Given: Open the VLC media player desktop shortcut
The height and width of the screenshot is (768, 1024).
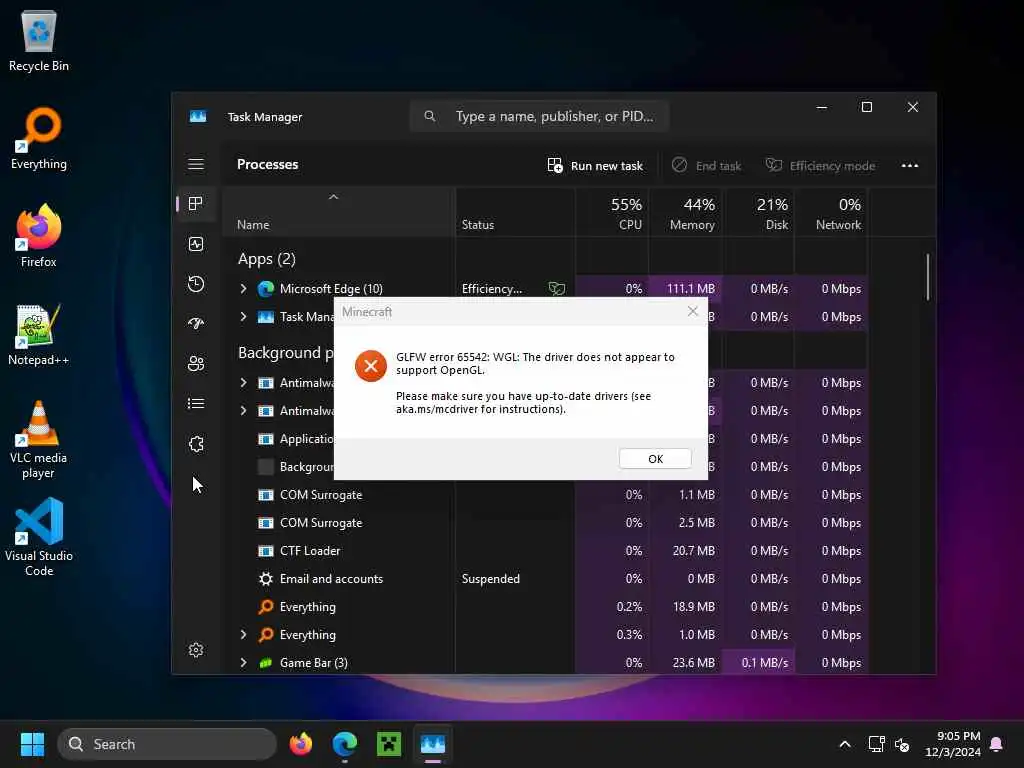Looking at the screenshot, I should pyautogui.click(x=39, y=440).
